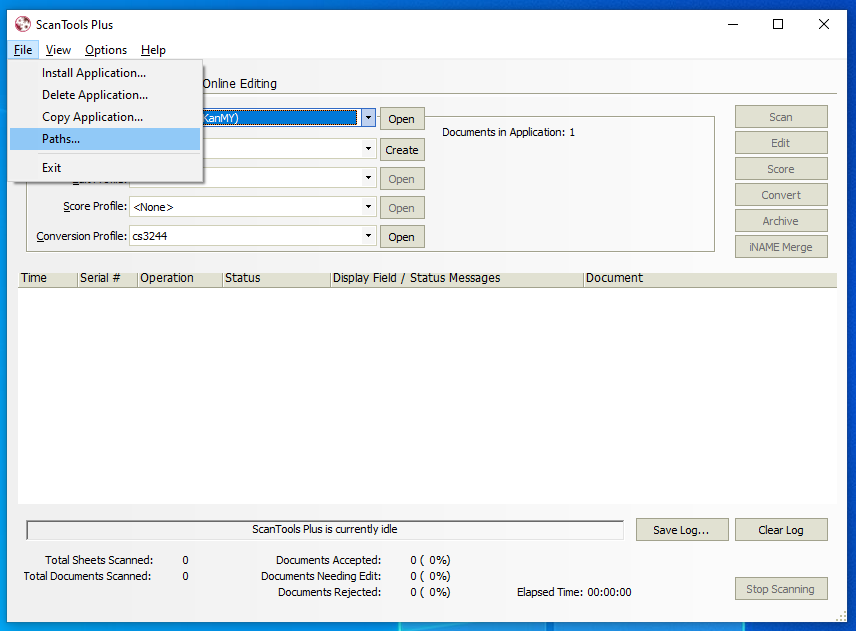856x631 pixels.
Task: Click the 'Total Documents Scanned:' label
Action: [x=87, y=576]
